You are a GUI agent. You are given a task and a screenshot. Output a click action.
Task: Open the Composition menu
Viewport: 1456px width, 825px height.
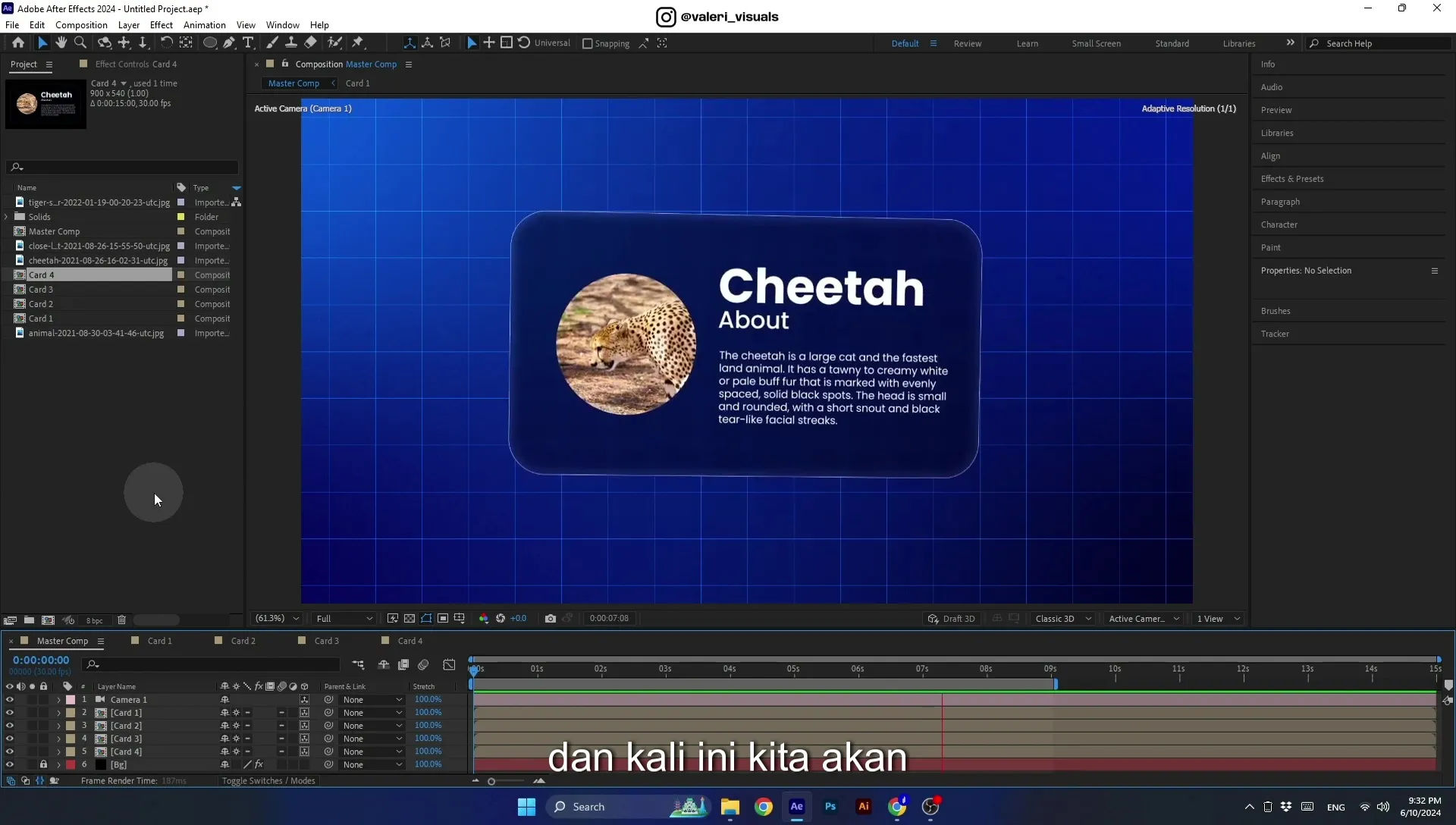pos(81,25)
